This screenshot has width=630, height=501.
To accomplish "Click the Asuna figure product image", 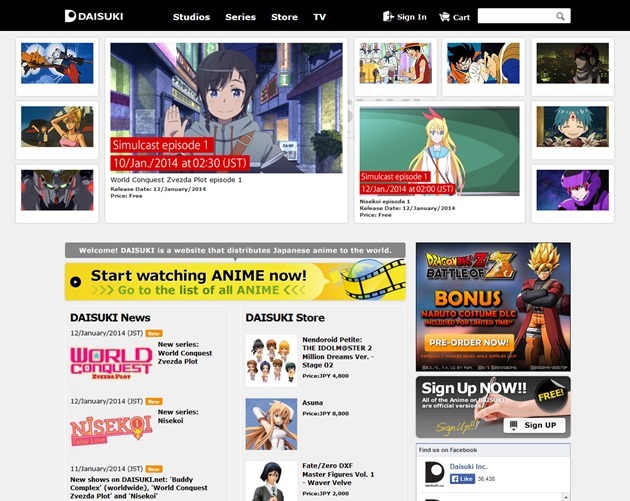I will click(x=271, y=424).
